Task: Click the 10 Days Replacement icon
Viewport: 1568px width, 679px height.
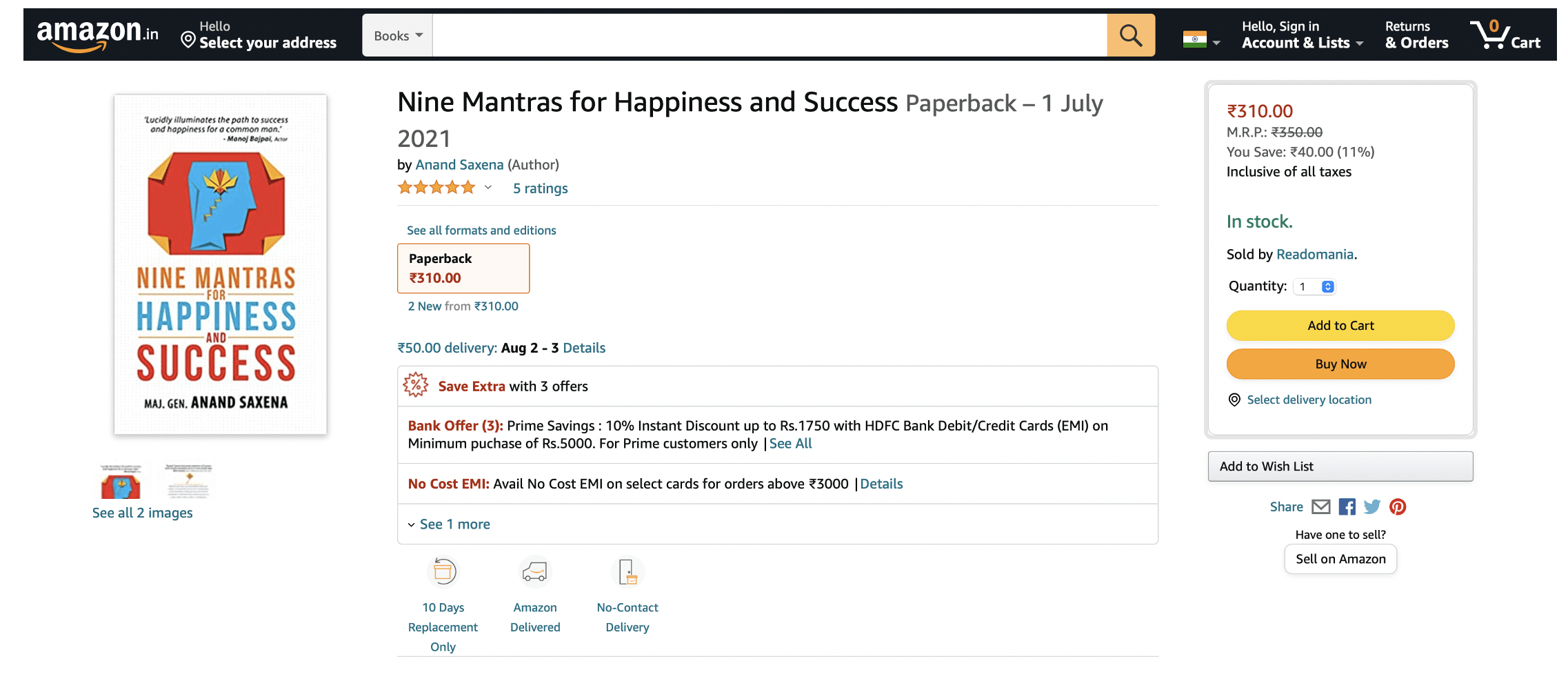Action: pos(443,571)
